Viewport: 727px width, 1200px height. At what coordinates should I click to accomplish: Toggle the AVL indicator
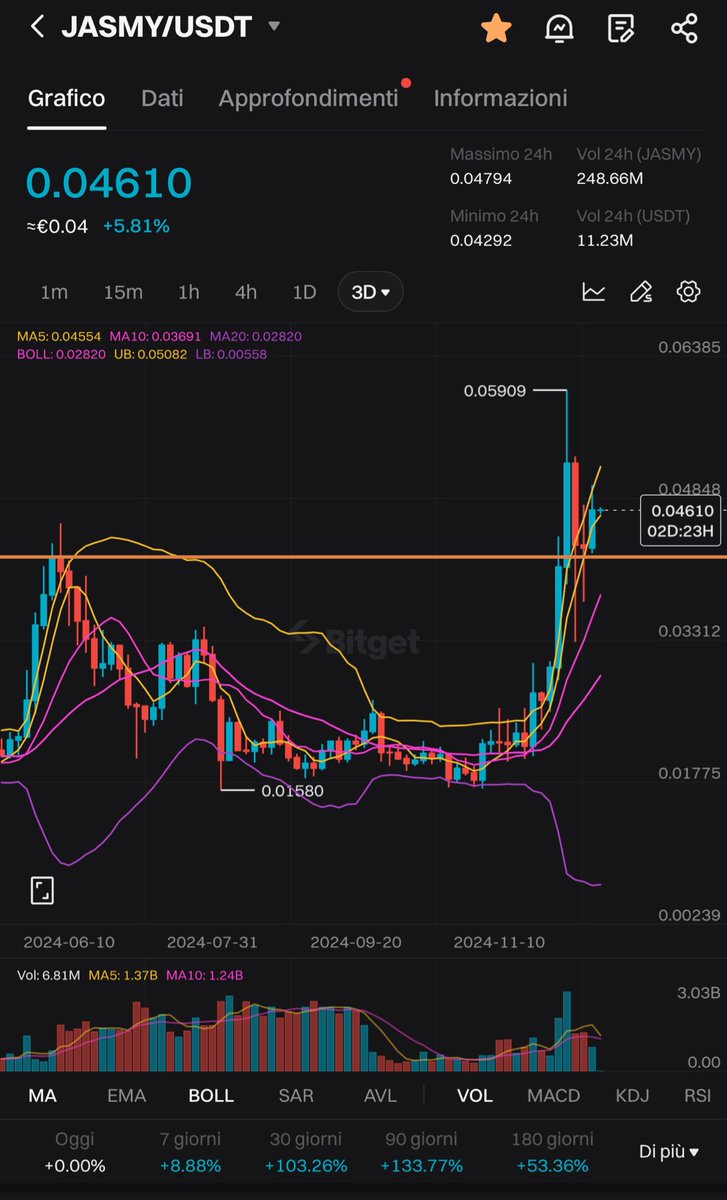(380, 1095)
